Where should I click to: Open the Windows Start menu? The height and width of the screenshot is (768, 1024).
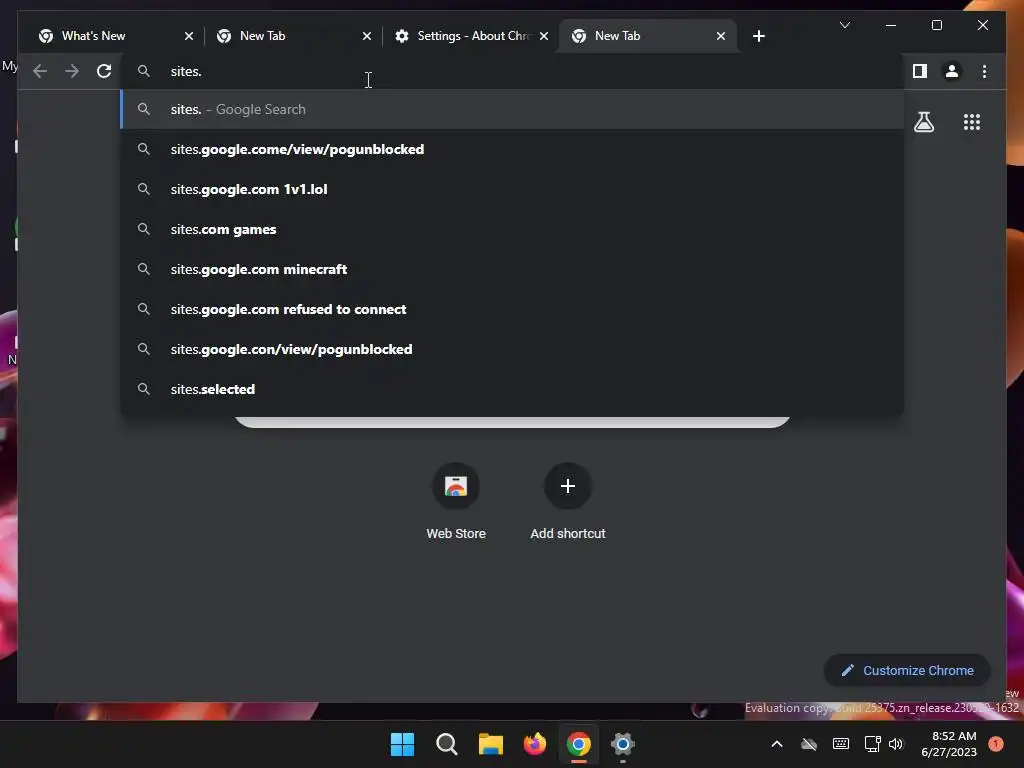402,744
